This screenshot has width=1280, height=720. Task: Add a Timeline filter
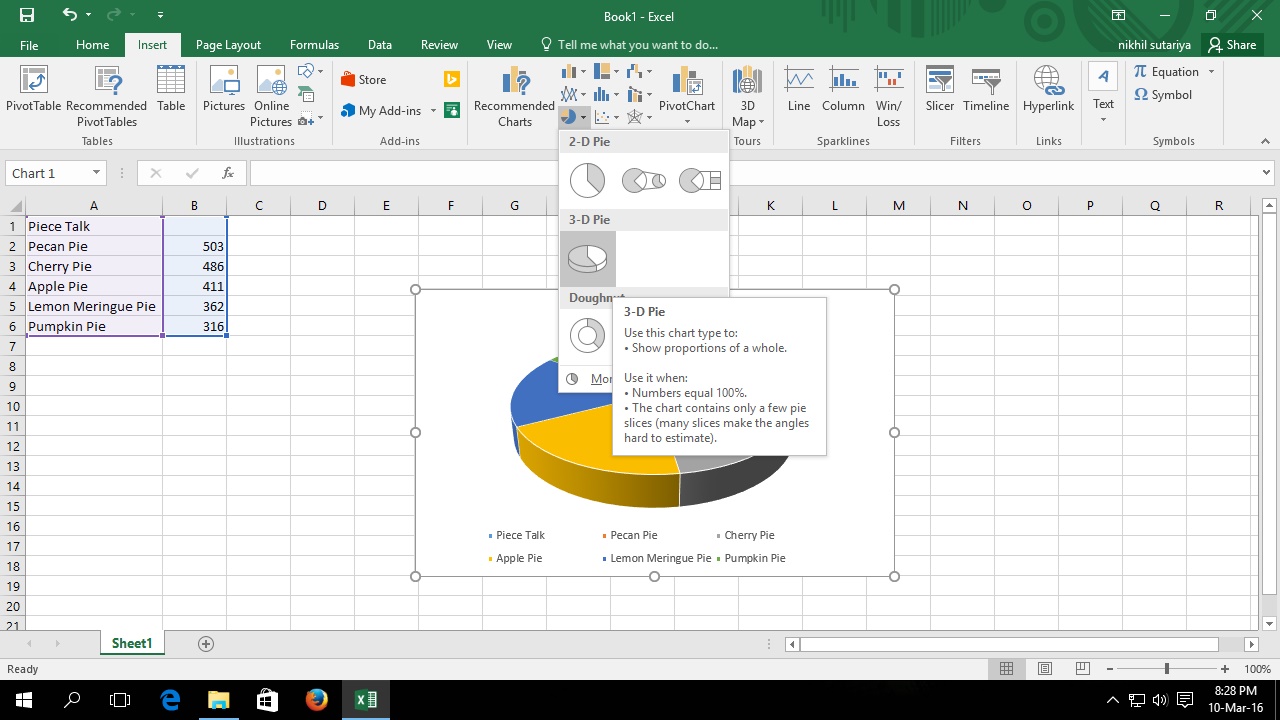point(986,89)
